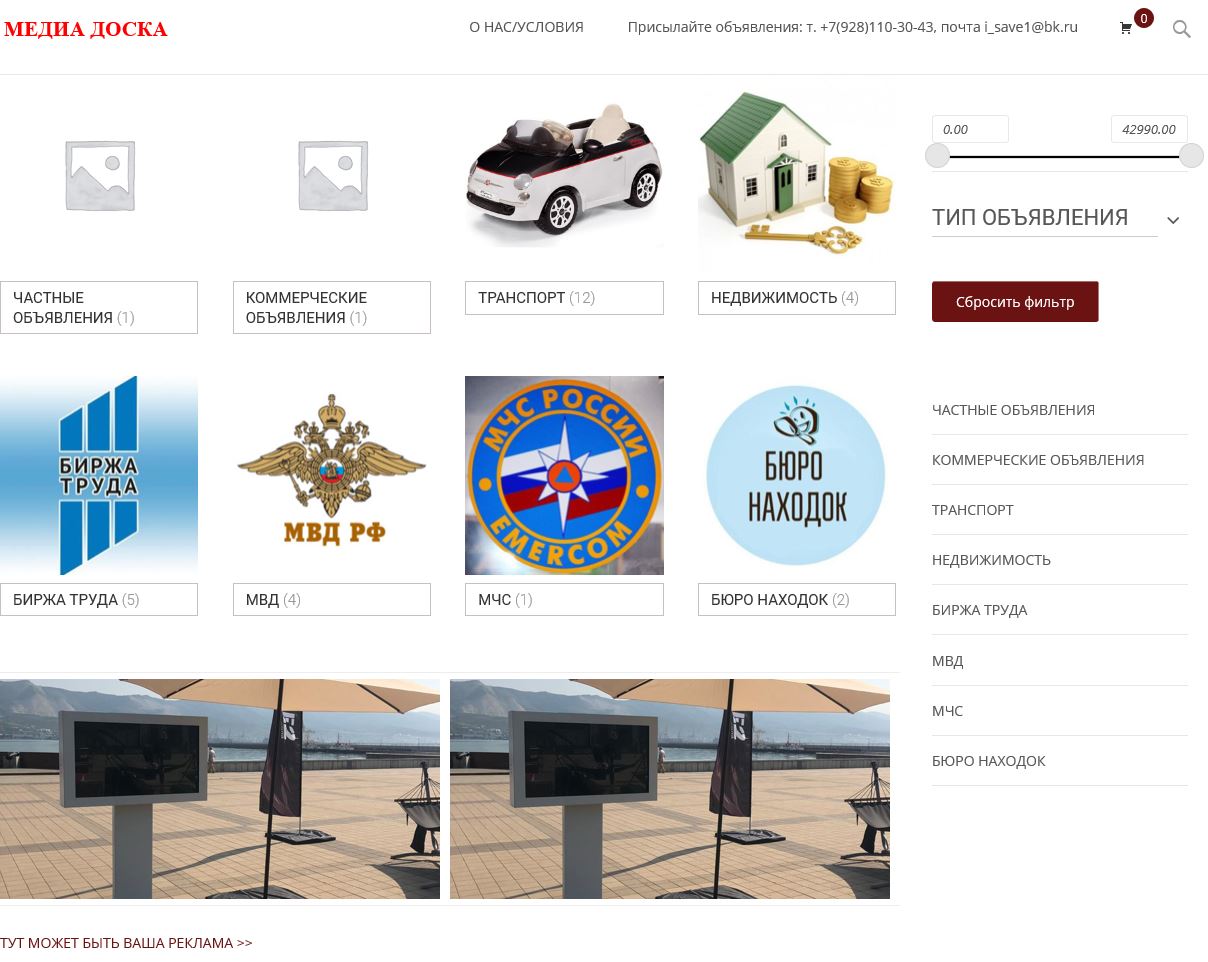Click the Сбросить фильтр button
1208x962 pixels.
coord(1015,301)
